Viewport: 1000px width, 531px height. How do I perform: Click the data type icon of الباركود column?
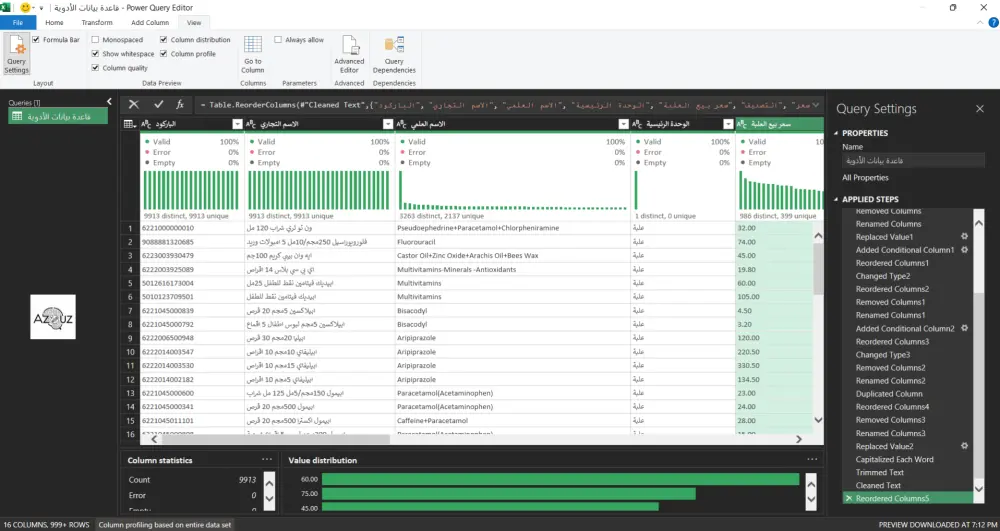point(146,124)
